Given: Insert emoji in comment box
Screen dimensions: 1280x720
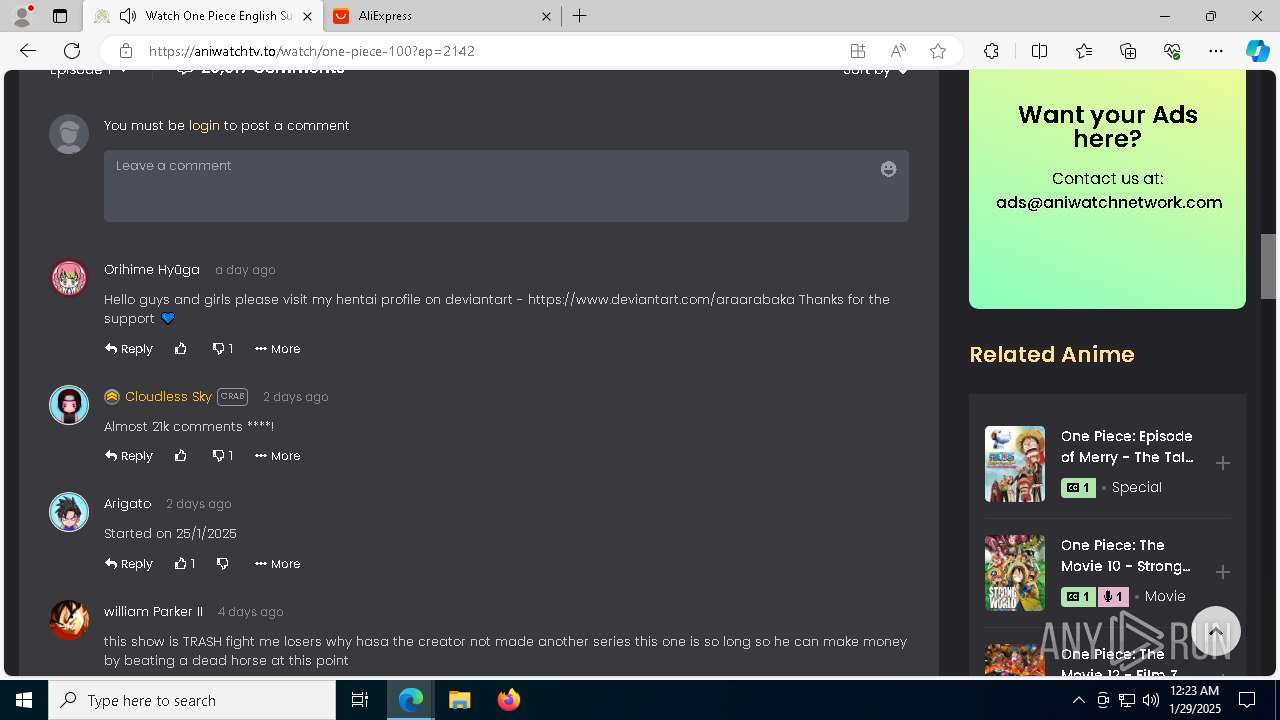Looking at the screenshot, I should (x=888, y=169).
